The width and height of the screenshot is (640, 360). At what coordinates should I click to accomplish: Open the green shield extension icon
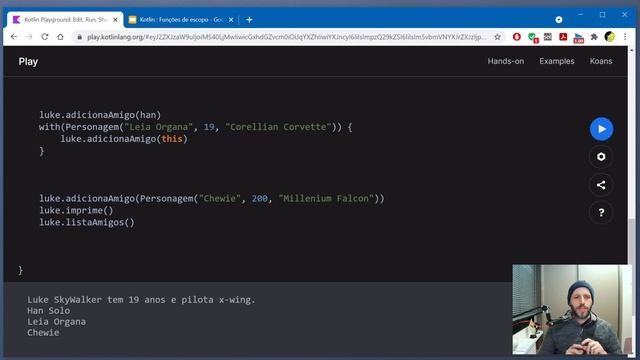click(532, 37)
